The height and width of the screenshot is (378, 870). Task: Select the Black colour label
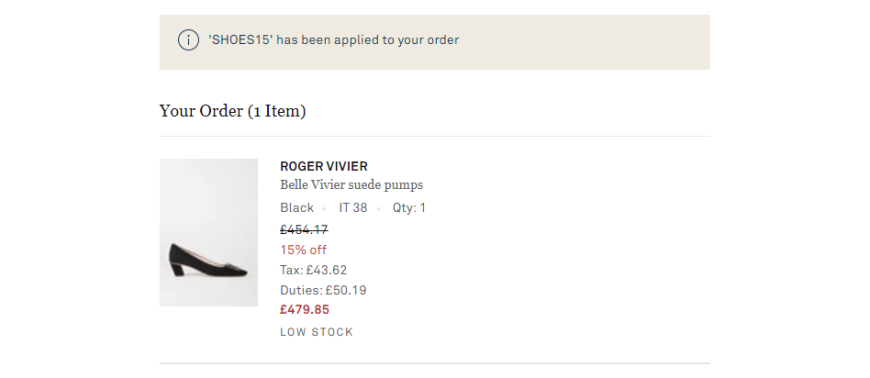coord(297,208)
